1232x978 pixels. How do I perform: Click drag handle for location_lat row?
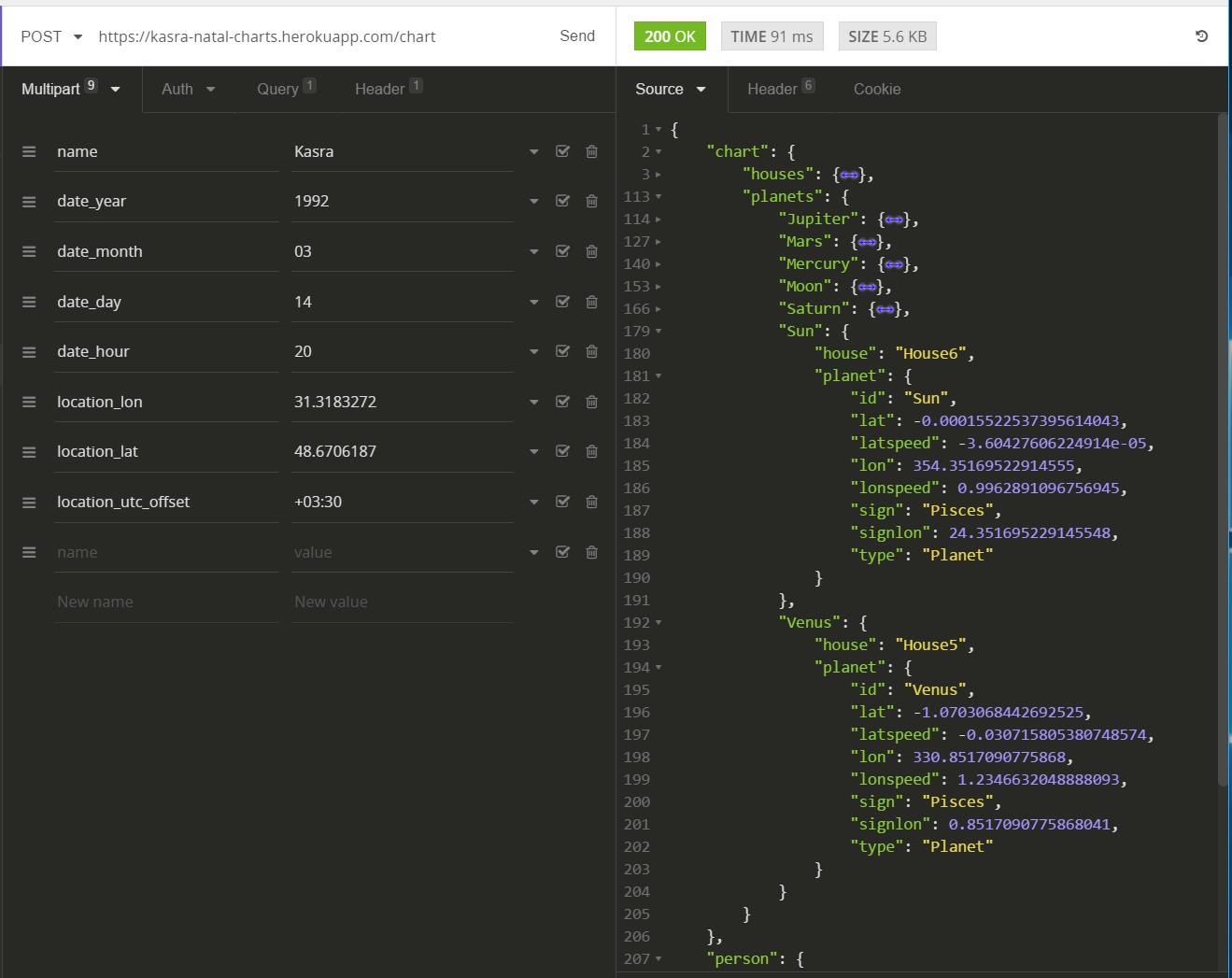point(29,452)
